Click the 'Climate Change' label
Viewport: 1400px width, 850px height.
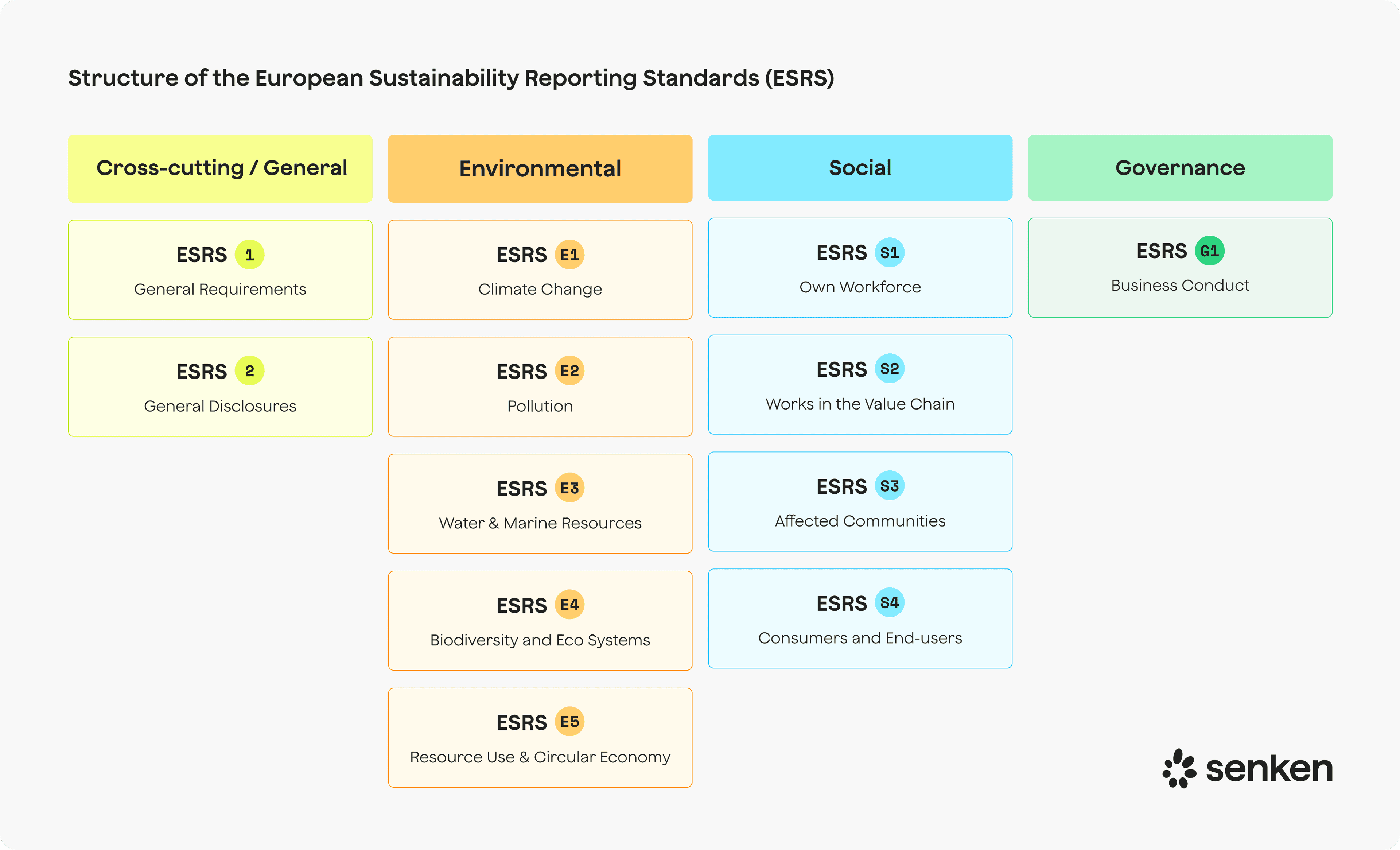point(540,289)
